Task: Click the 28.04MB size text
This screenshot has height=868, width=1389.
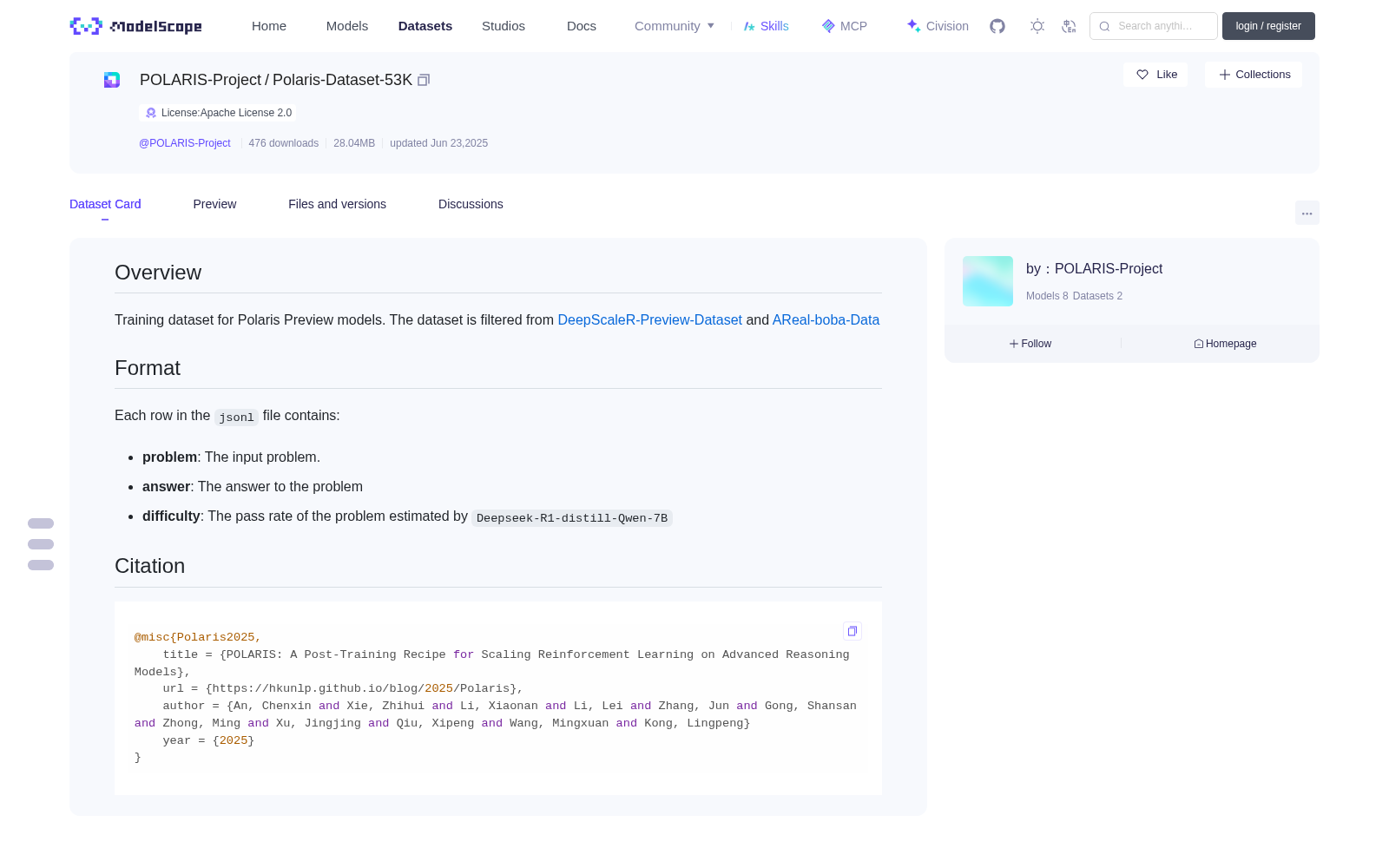Action: click(354, 143)
